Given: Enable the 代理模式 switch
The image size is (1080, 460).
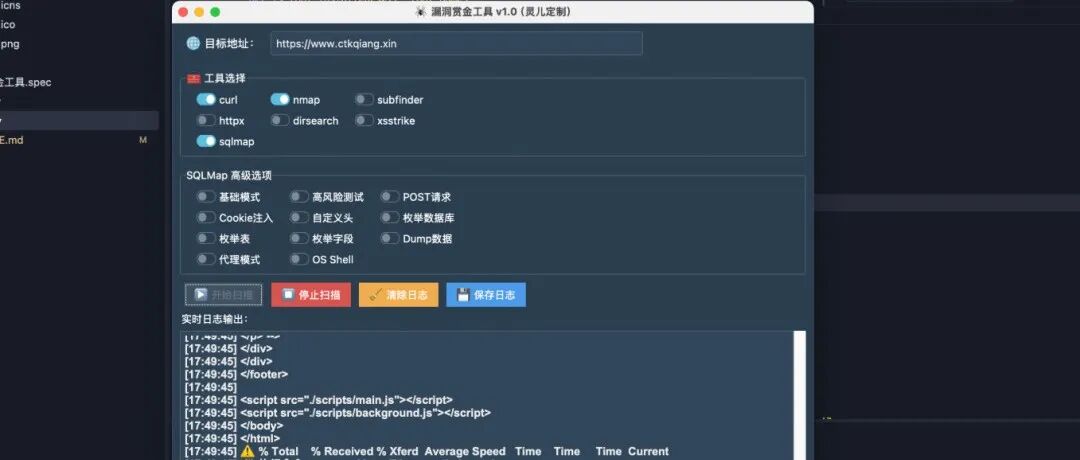Looking at the screenshot, I should coord(206,260).
